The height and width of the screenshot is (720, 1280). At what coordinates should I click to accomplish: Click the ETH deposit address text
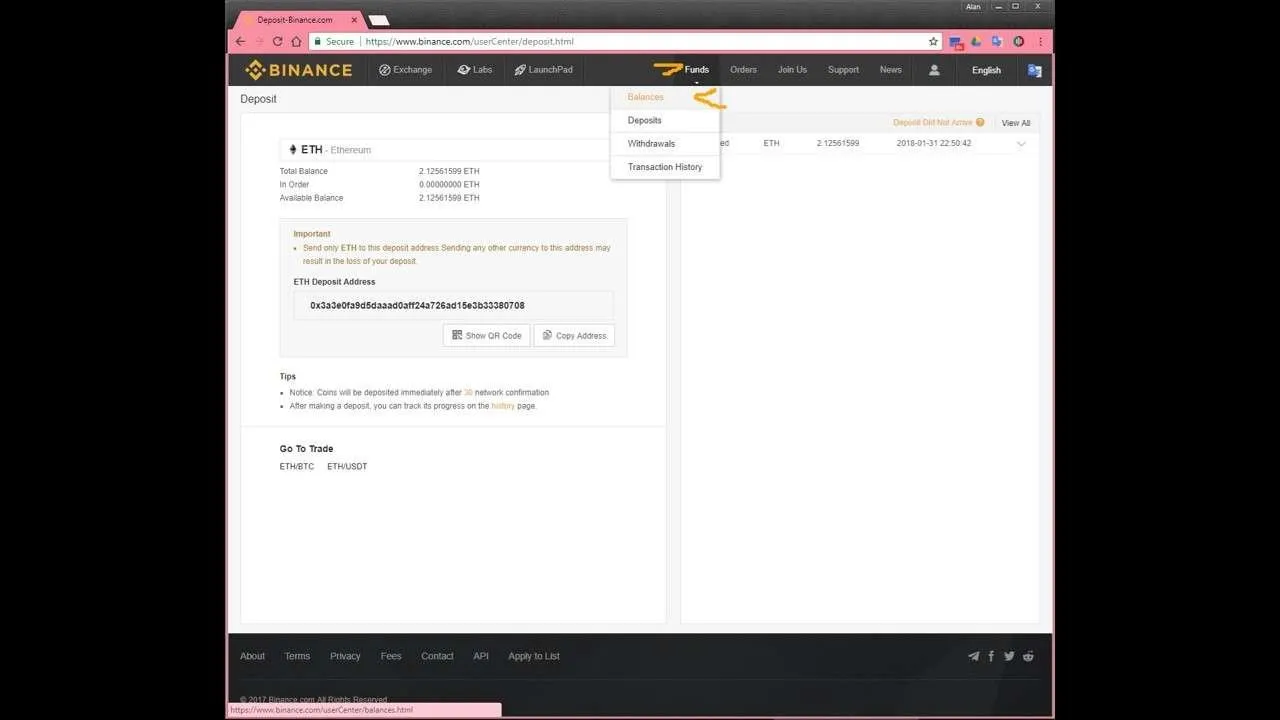click(x=417, y=306)
